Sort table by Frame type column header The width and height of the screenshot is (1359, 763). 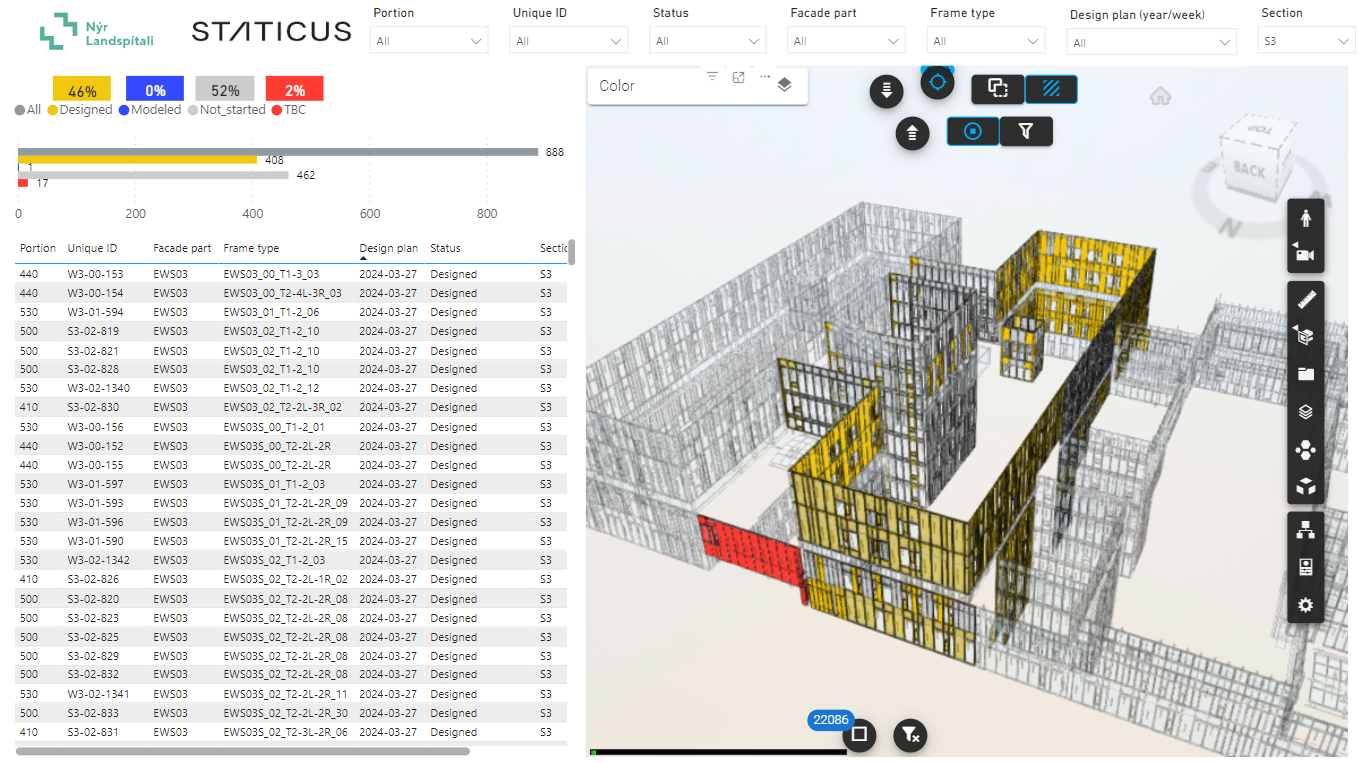tap(251, 248)
